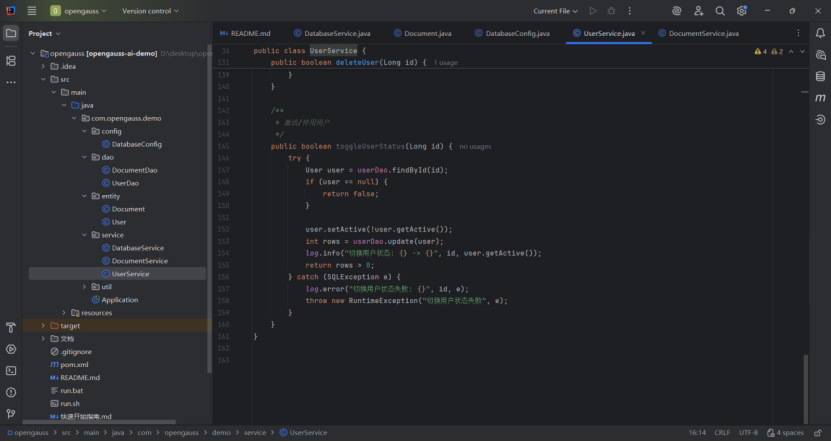Click 16:14 caret position indicator
The width and height of the screenshot is (831, 442).
(x=697, y=433)
